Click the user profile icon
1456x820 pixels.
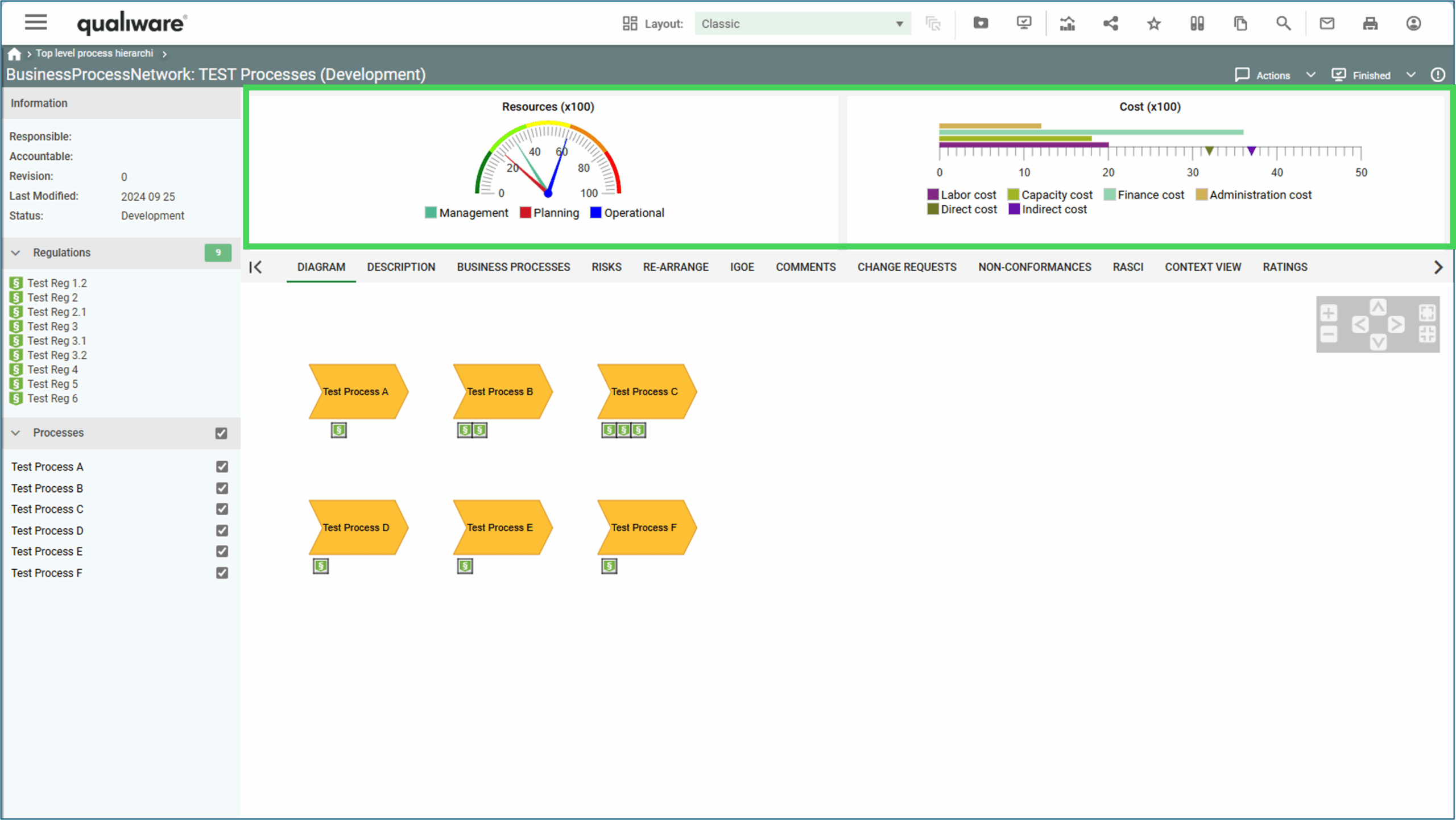point(1413,23)
